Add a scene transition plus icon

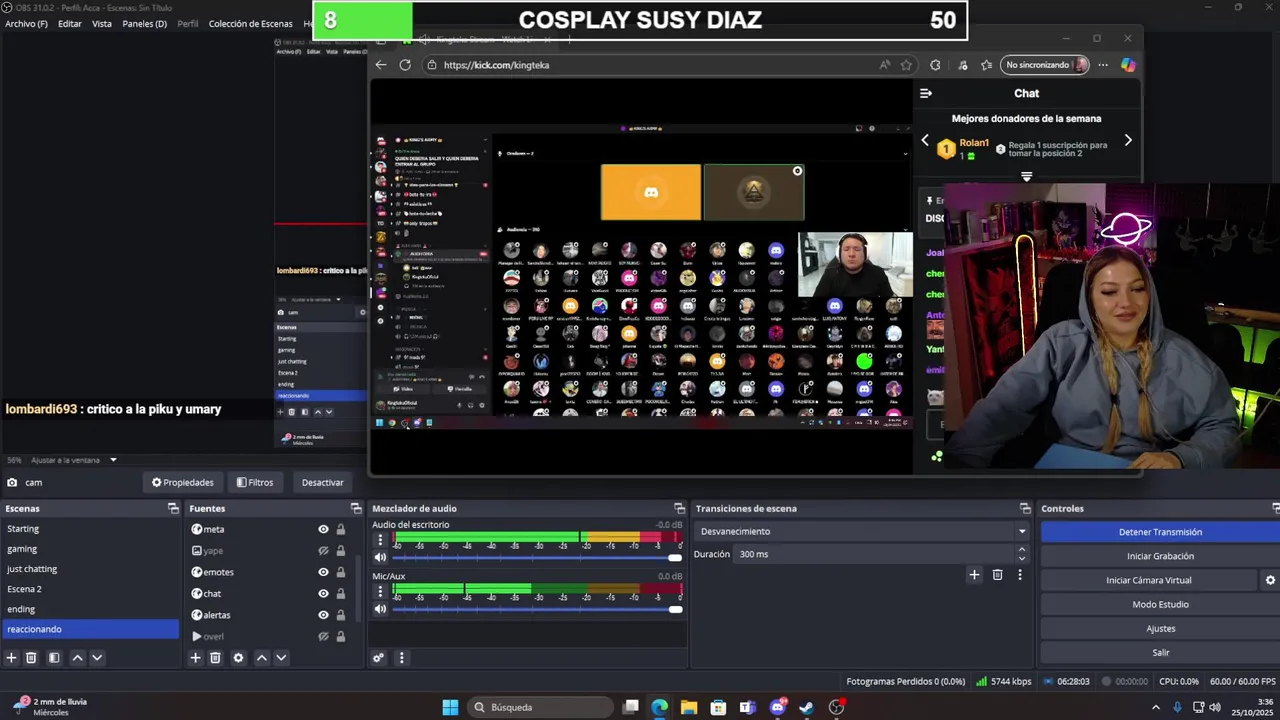coord(974,575)
